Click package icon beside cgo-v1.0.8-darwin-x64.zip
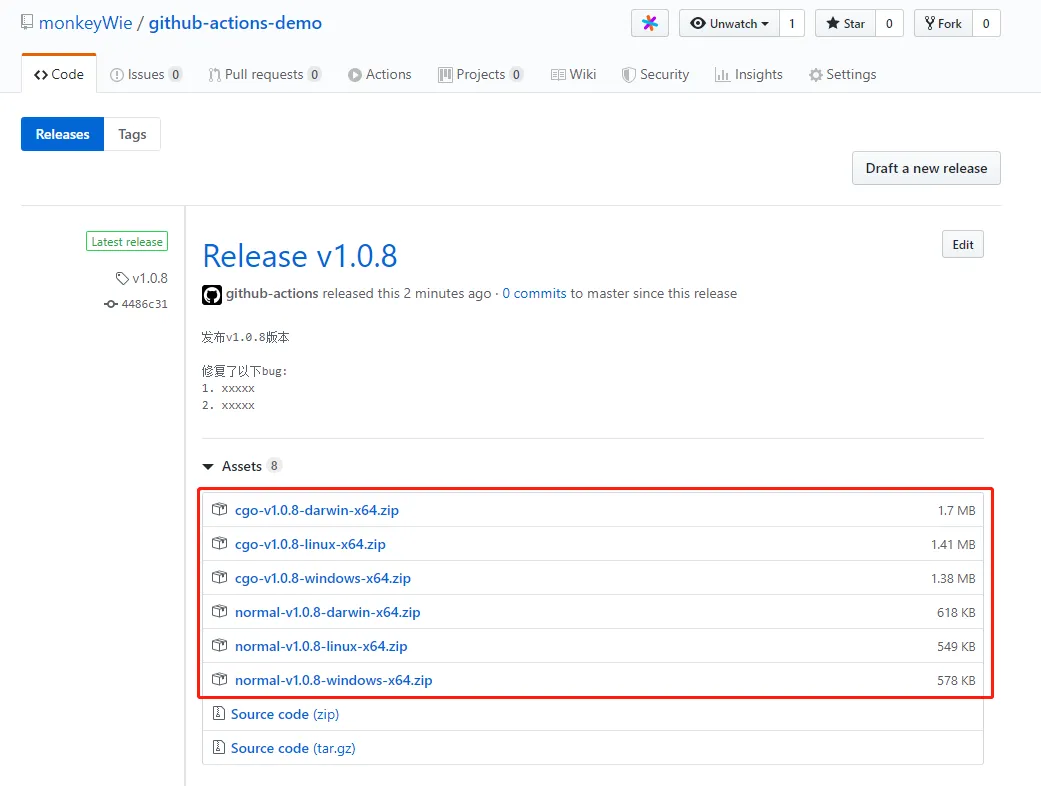Viewport: 1041px width, 786px height. (x=219, y=510)
